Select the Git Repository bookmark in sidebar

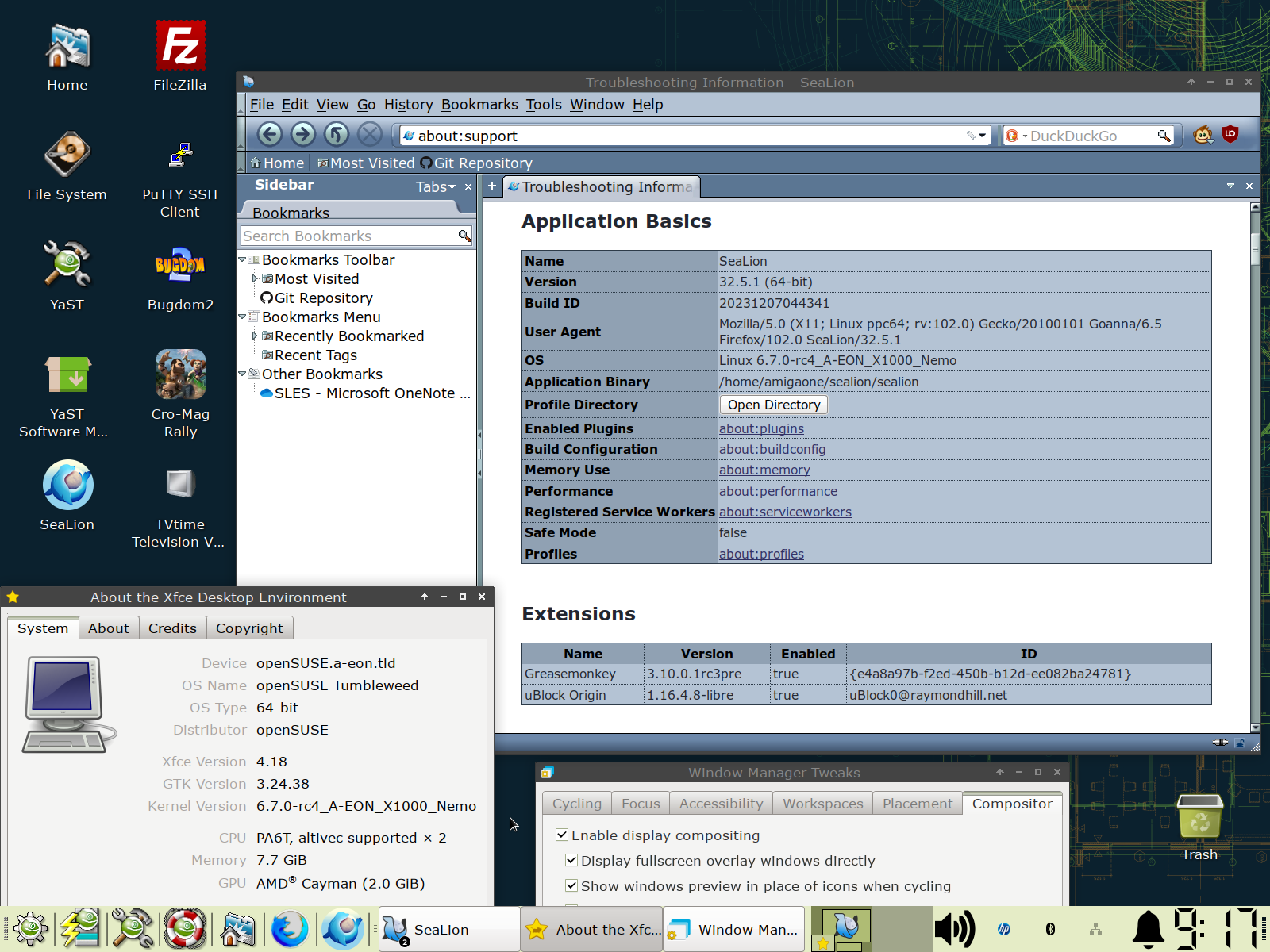(x=317, y=297)
